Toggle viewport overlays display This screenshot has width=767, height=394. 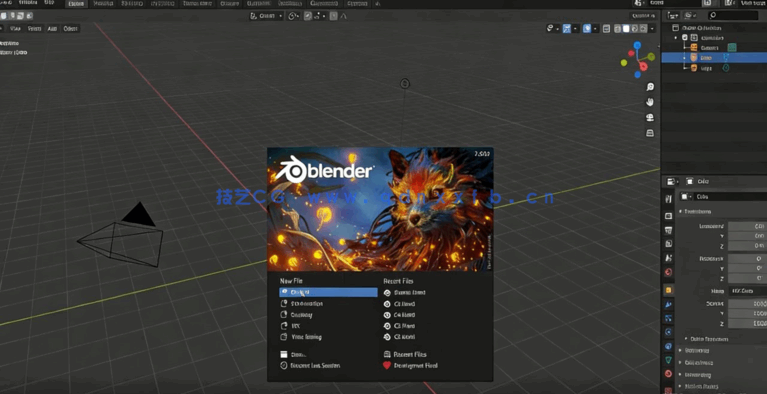[x=587, y=28]
